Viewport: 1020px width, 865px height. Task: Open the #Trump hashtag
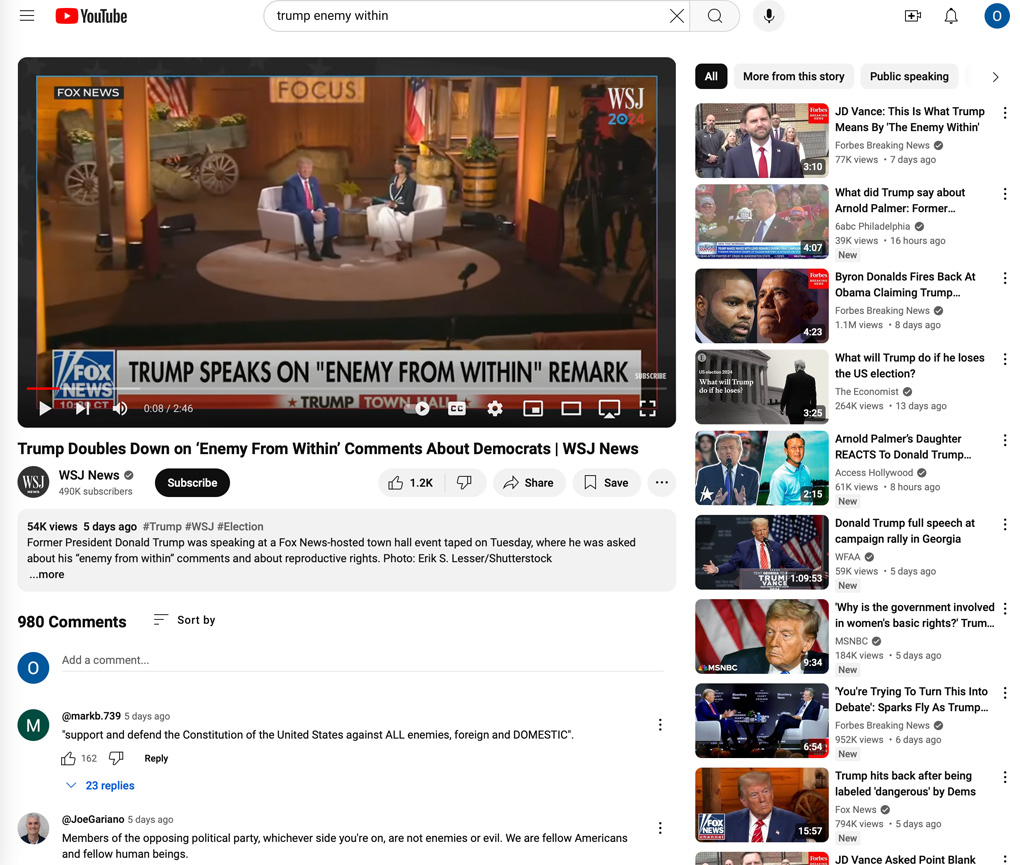pyautogui.click(x=162, y=526)
